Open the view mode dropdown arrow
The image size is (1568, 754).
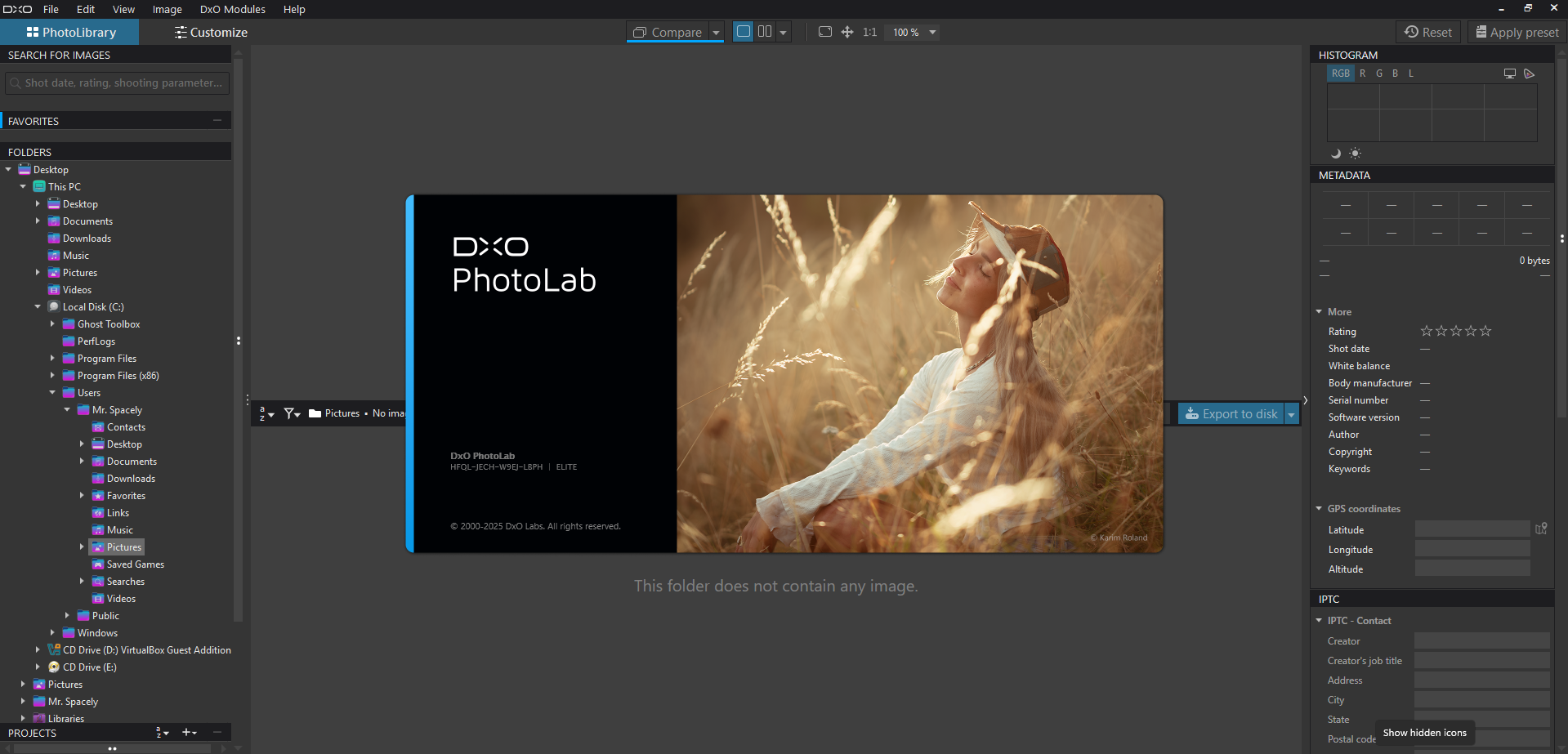point(783,33)
